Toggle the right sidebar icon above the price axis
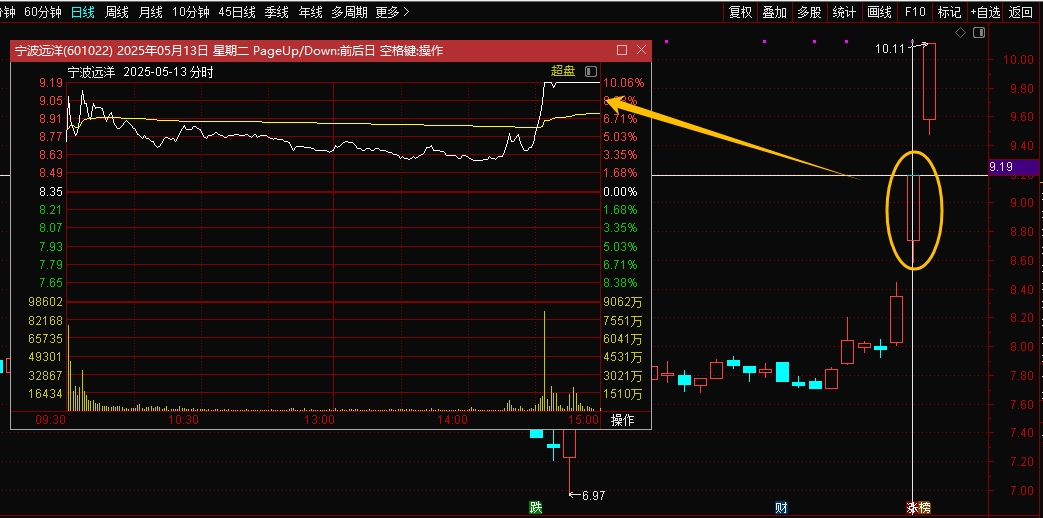This screenshot has width=1043, height=518. click(x=978, y=33)
